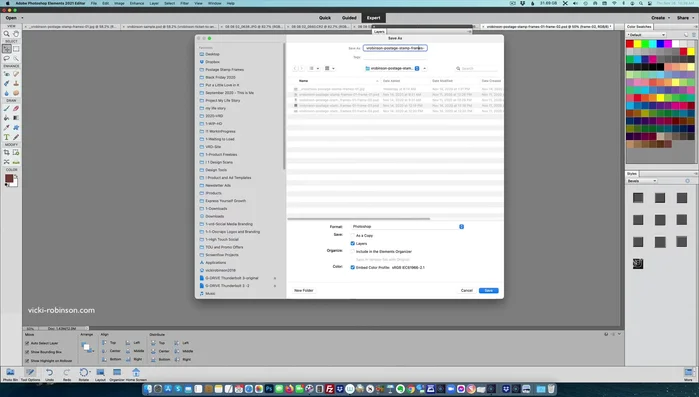
Task: Select the Custom Shape tool
Action: 16,128
